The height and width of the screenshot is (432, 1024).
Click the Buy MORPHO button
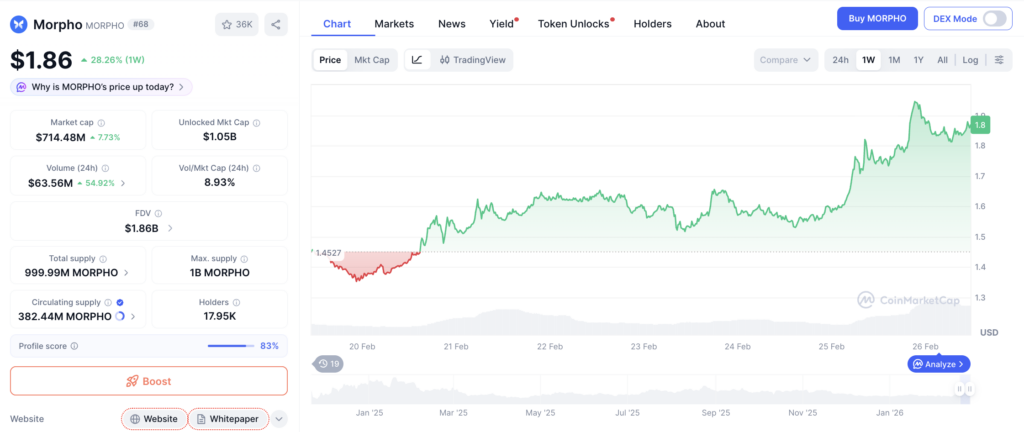[x=877, y=19]
